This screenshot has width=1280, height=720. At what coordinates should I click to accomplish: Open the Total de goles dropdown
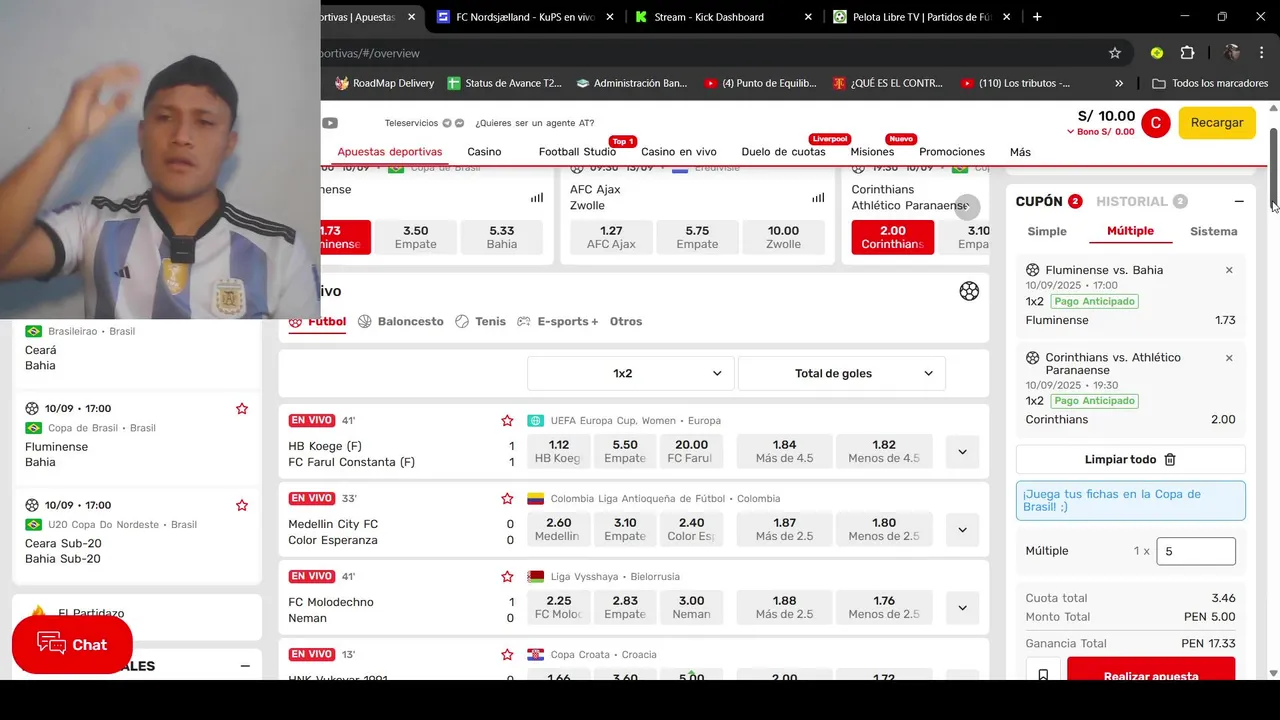click(x=841, y=373)
